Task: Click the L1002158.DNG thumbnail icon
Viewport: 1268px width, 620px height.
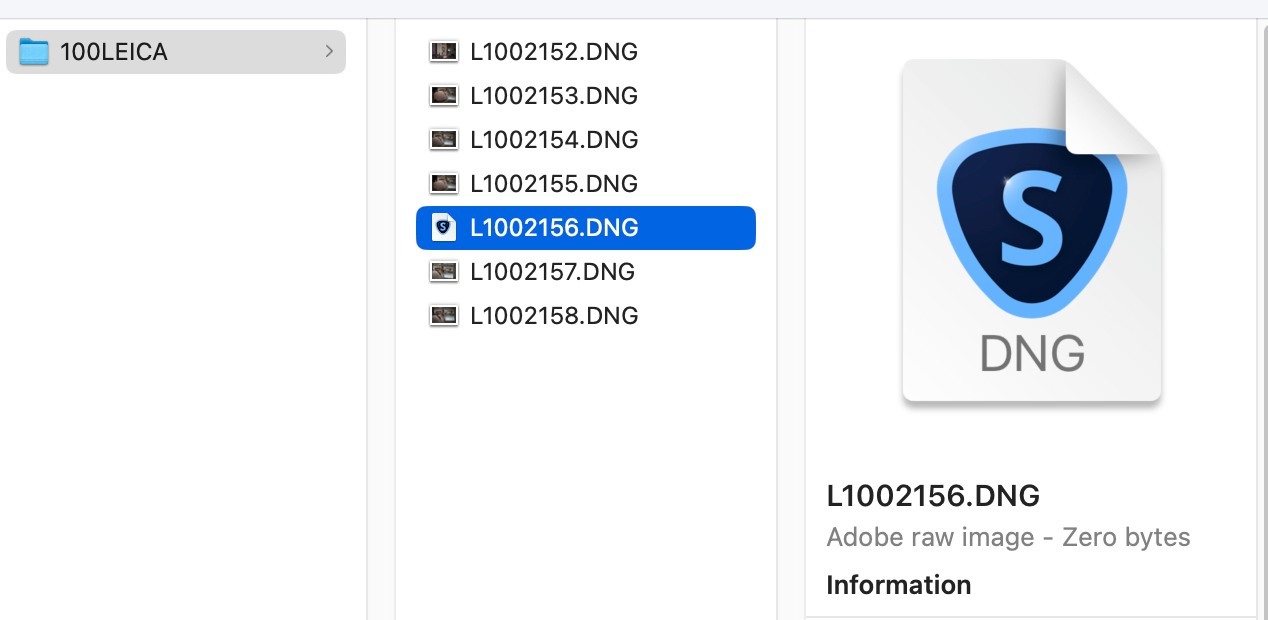Action: (x=443, y=315)
